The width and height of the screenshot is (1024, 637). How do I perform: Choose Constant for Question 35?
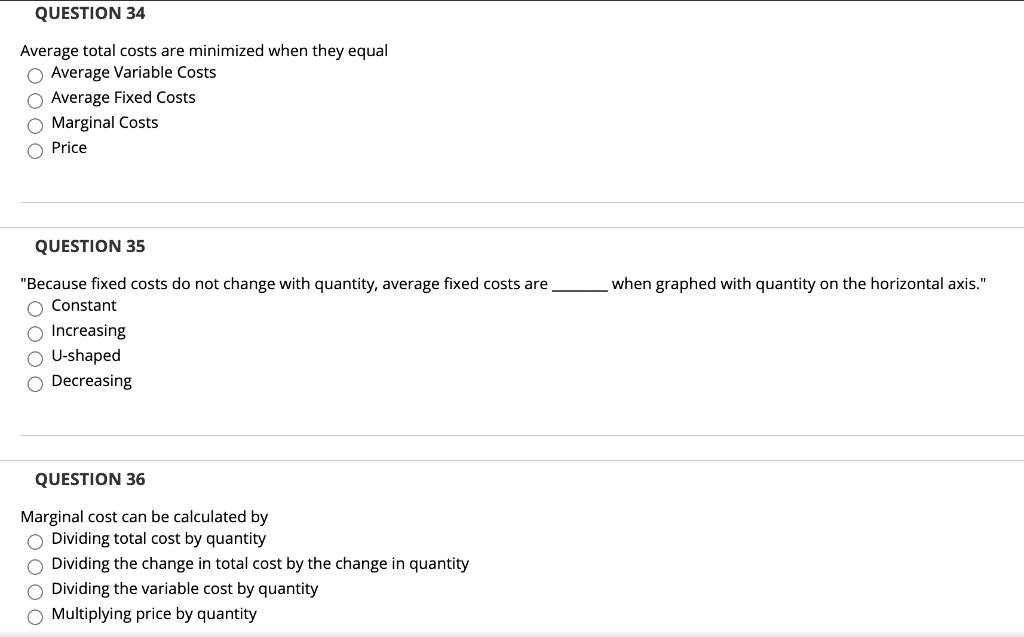point(35,308)
